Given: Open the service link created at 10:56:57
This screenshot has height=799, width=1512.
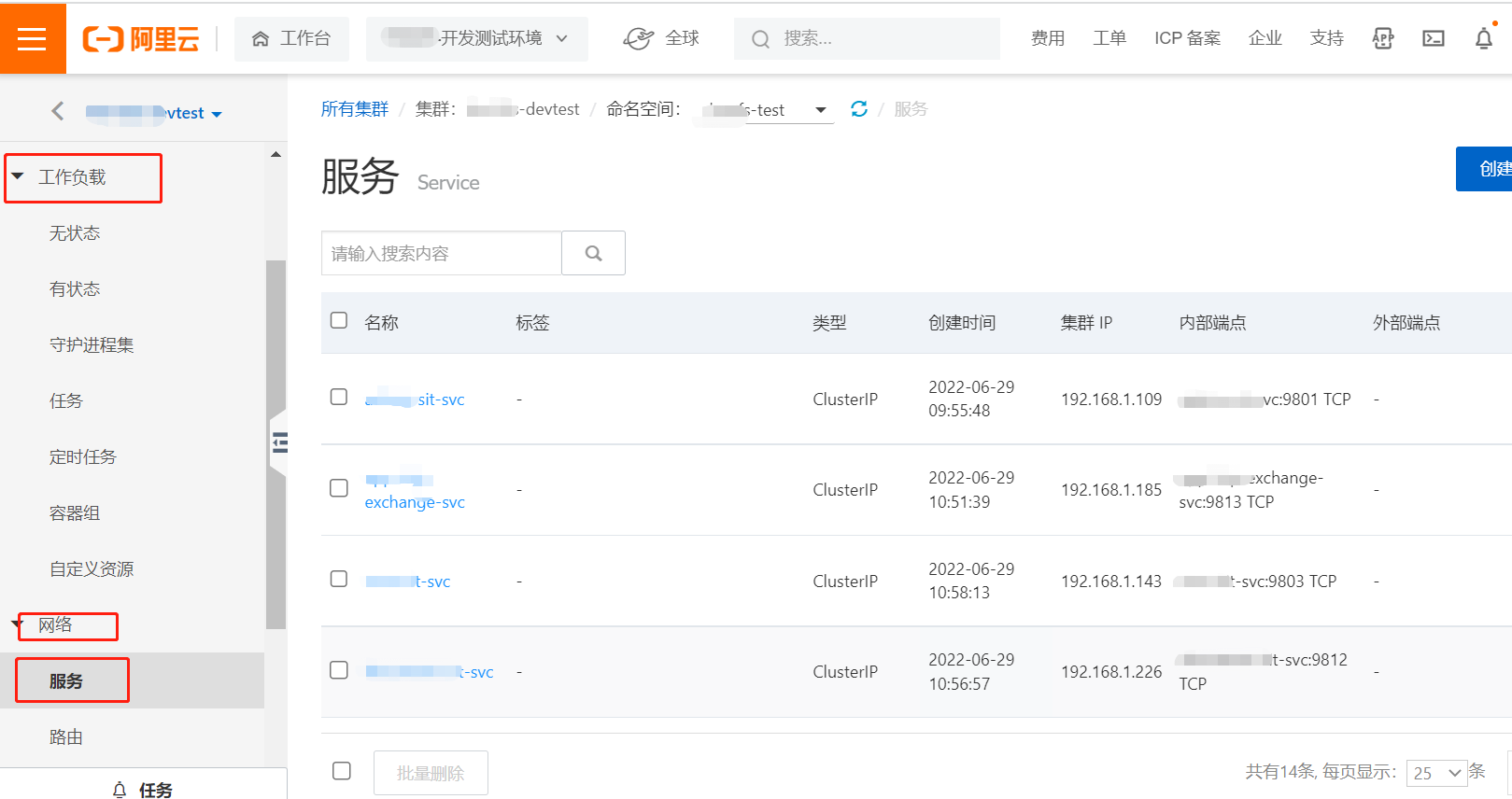Looking at the screenshot, I should [430, 672].
